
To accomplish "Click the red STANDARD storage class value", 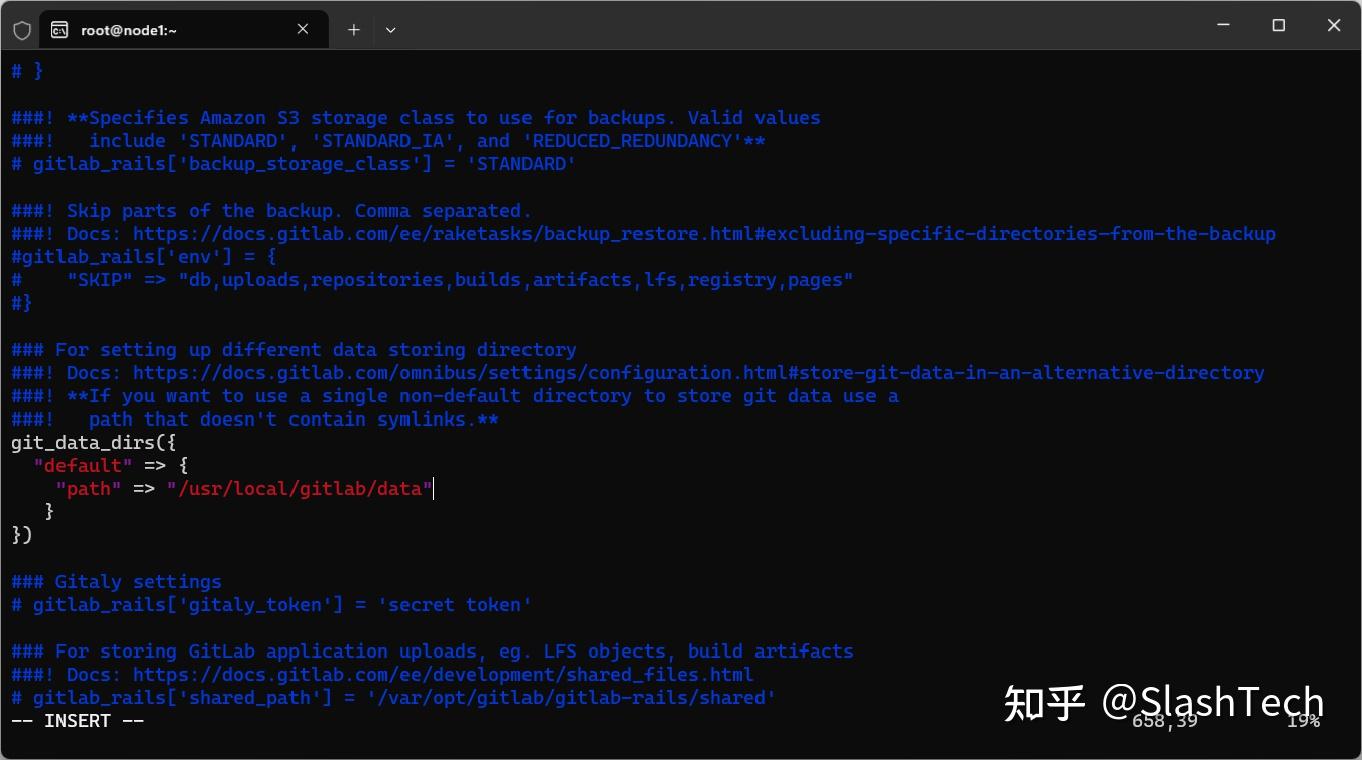I will 519,163.
